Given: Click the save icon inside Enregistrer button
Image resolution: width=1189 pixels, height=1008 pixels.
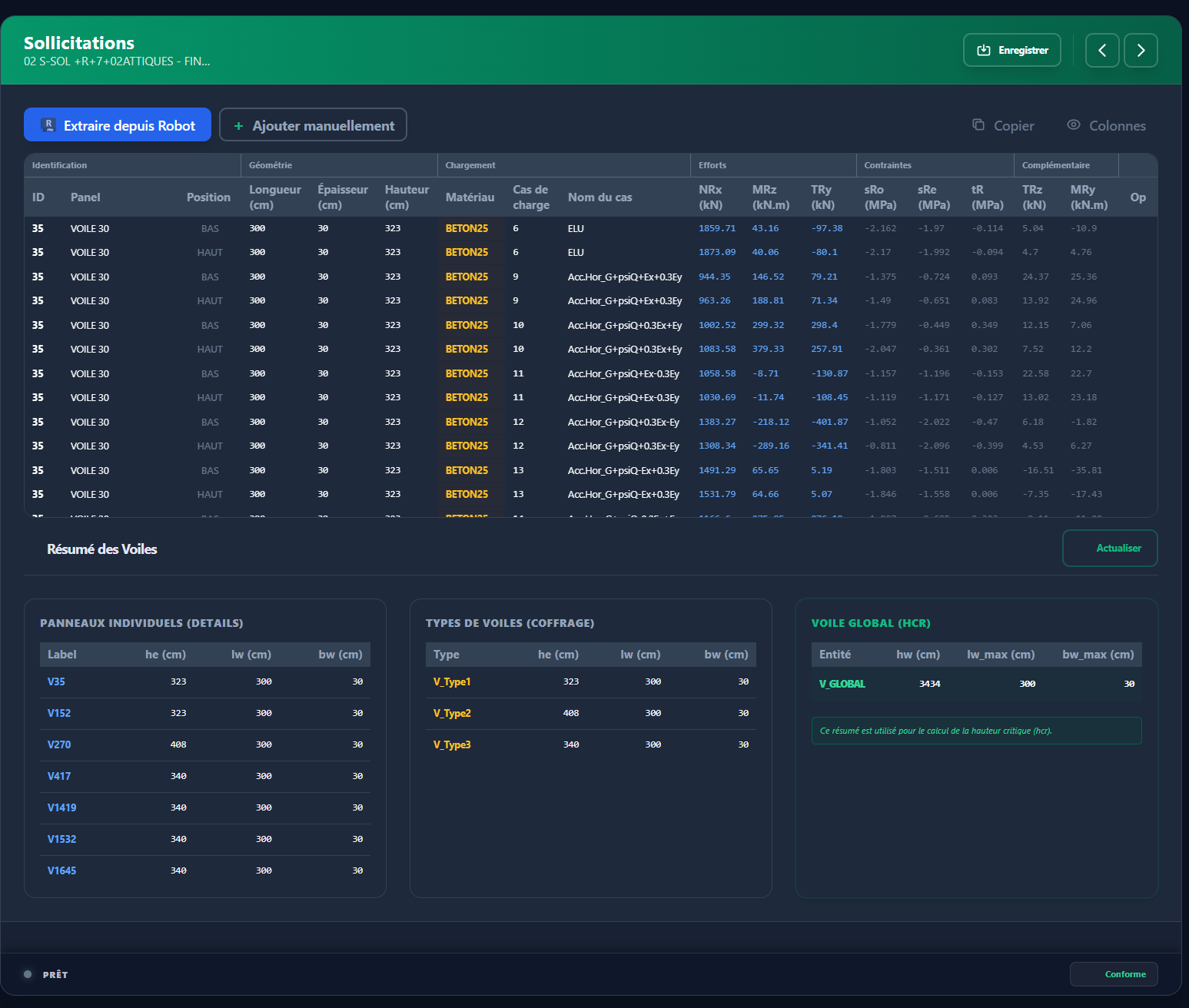Looking at the screenshot, I should (x=985, y=50).
